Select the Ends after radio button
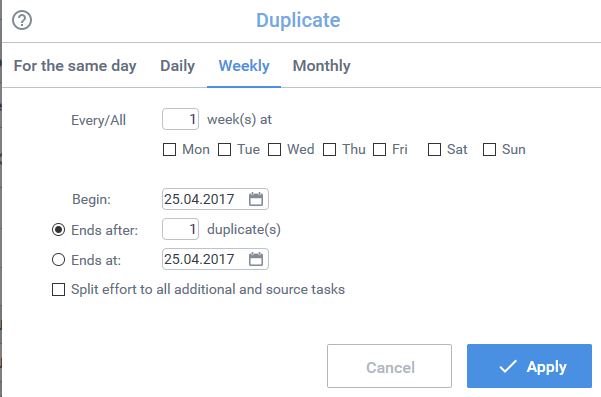The height and width of the screenshot is (397, 601). (58, 230)
